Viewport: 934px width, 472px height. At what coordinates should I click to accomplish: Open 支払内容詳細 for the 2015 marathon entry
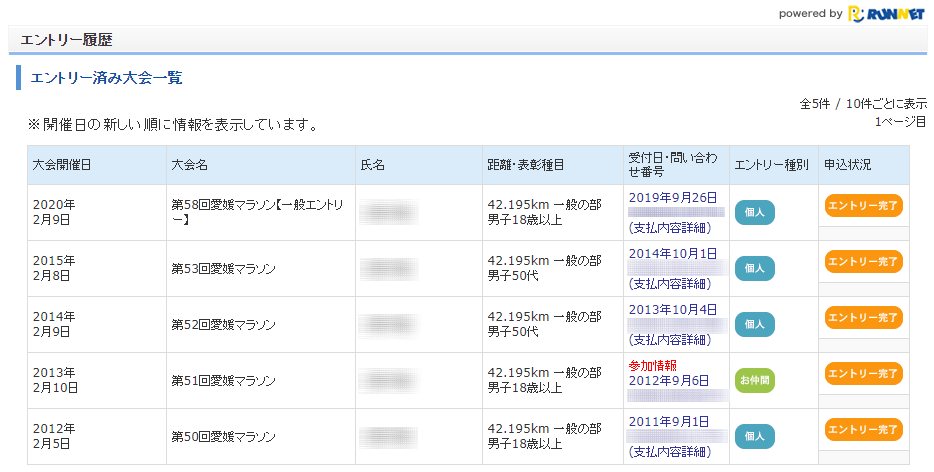pos(670,284)
